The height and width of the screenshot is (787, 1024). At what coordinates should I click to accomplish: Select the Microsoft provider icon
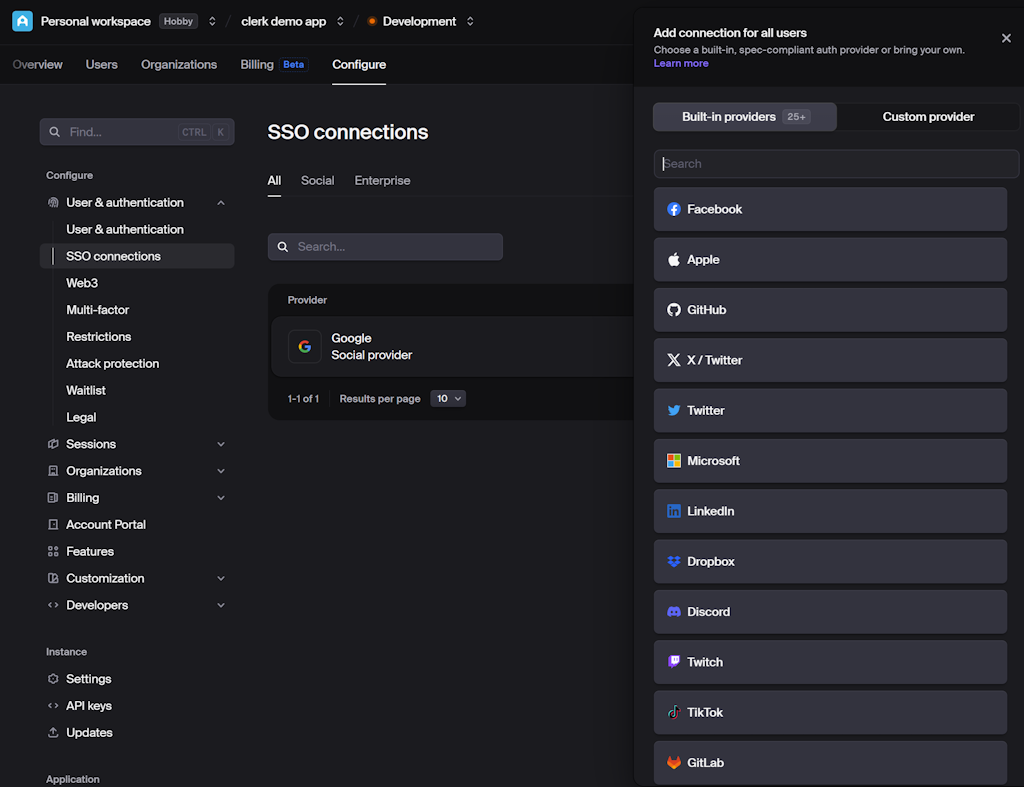[672, 461]
